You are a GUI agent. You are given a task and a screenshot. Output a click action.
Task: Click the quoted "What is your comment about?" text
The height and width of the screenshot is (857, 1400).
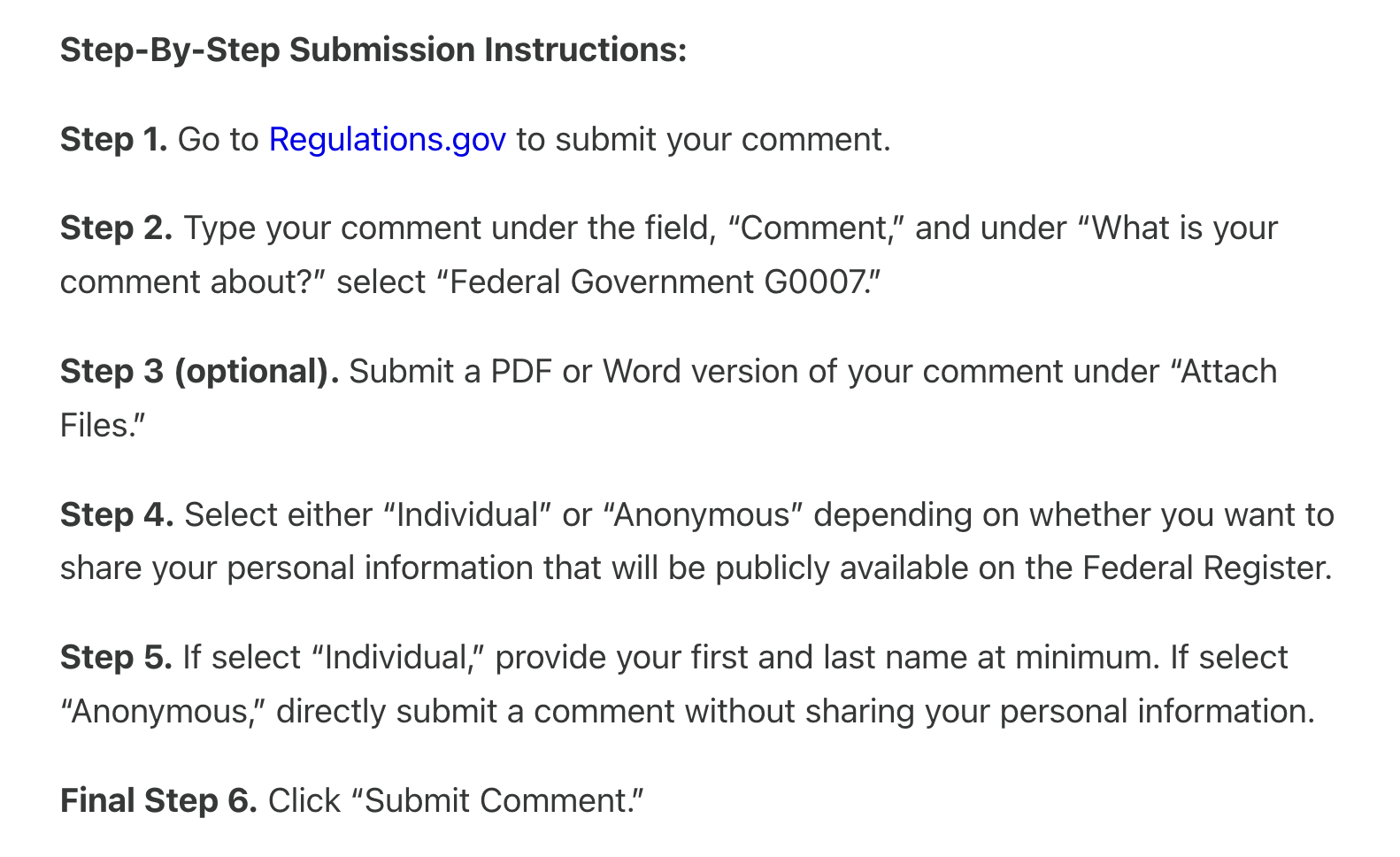click(x=669, y=255)
